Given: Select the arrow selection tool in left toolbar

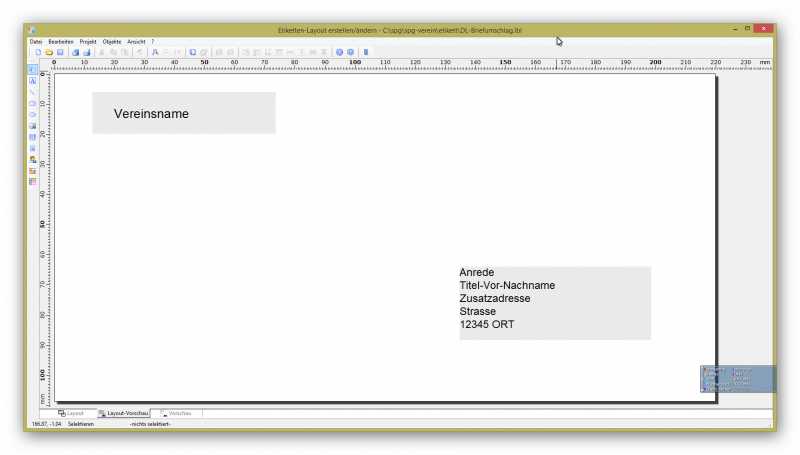Looking at the screenshot, I should pos(33,69).
